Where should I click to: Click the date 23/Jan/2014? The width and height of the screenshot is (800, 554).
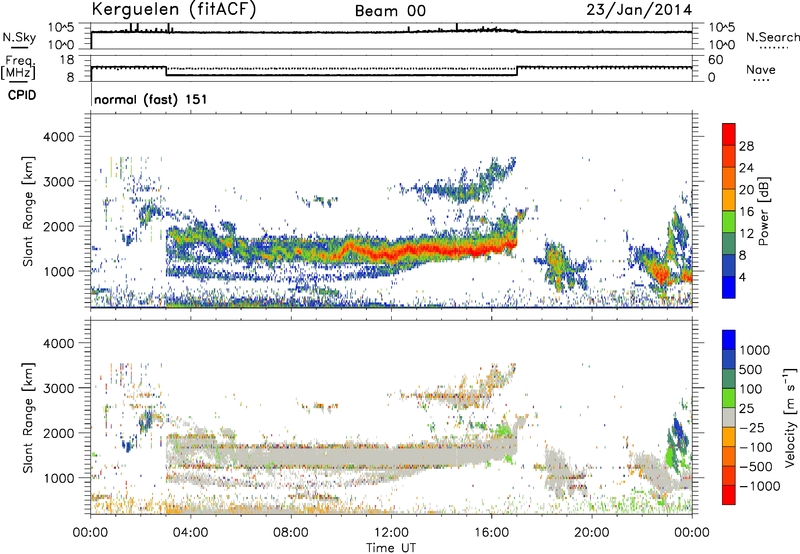(x=639, y=10)
